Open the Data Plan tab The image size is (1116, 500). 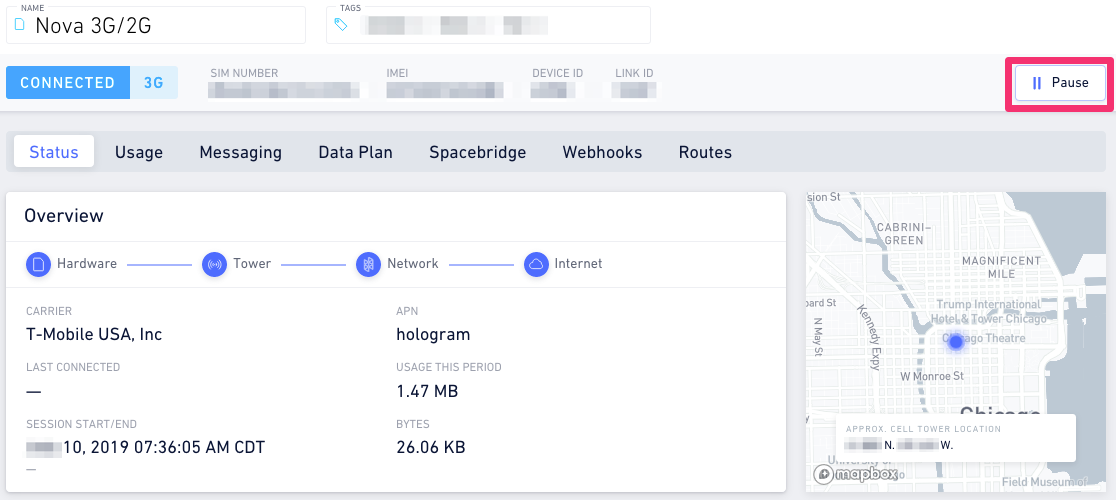355,152
